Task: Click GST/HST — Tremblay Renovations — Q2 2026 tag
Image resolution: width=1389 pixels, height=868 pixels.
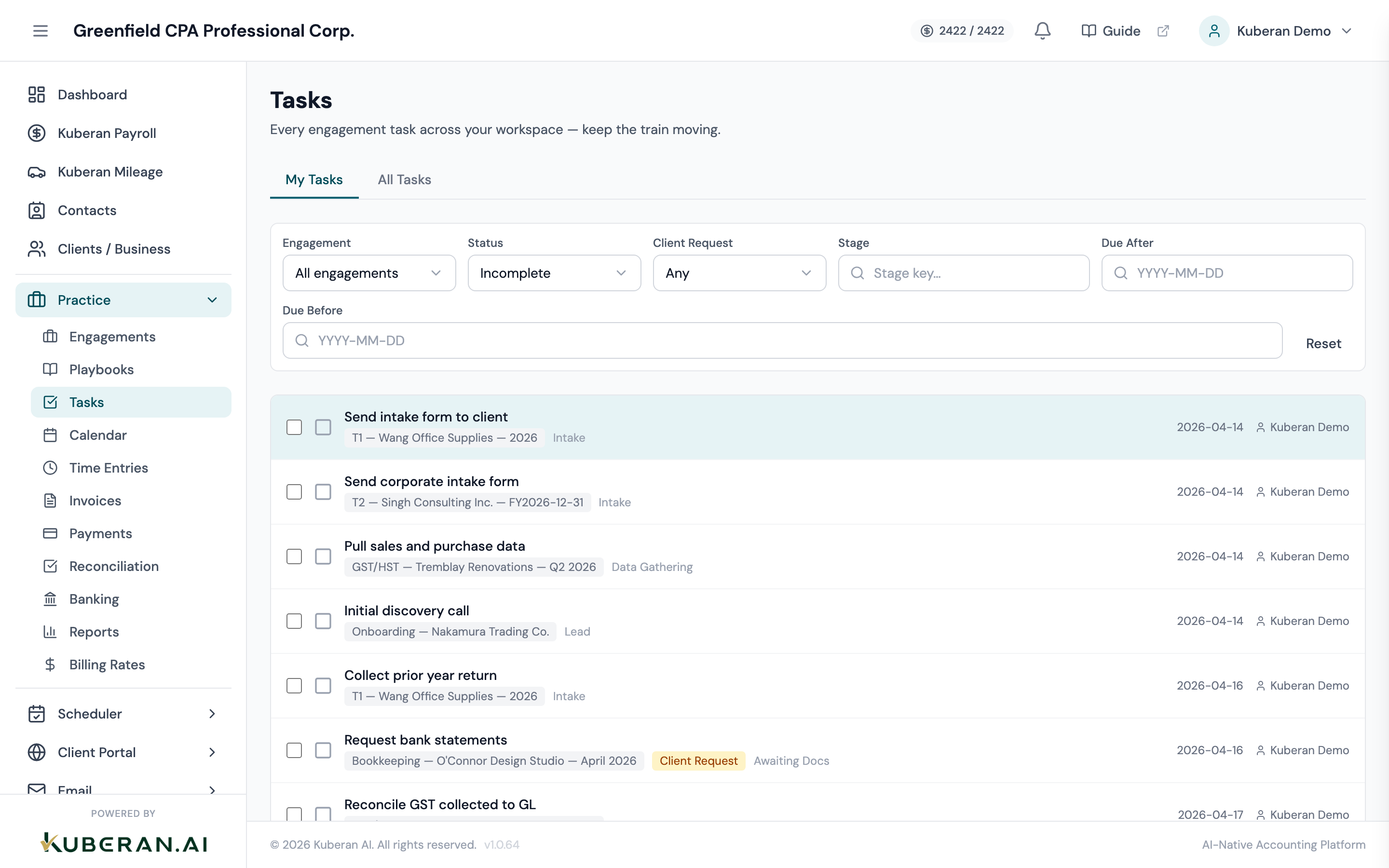Action: click(x=474, y=567)
